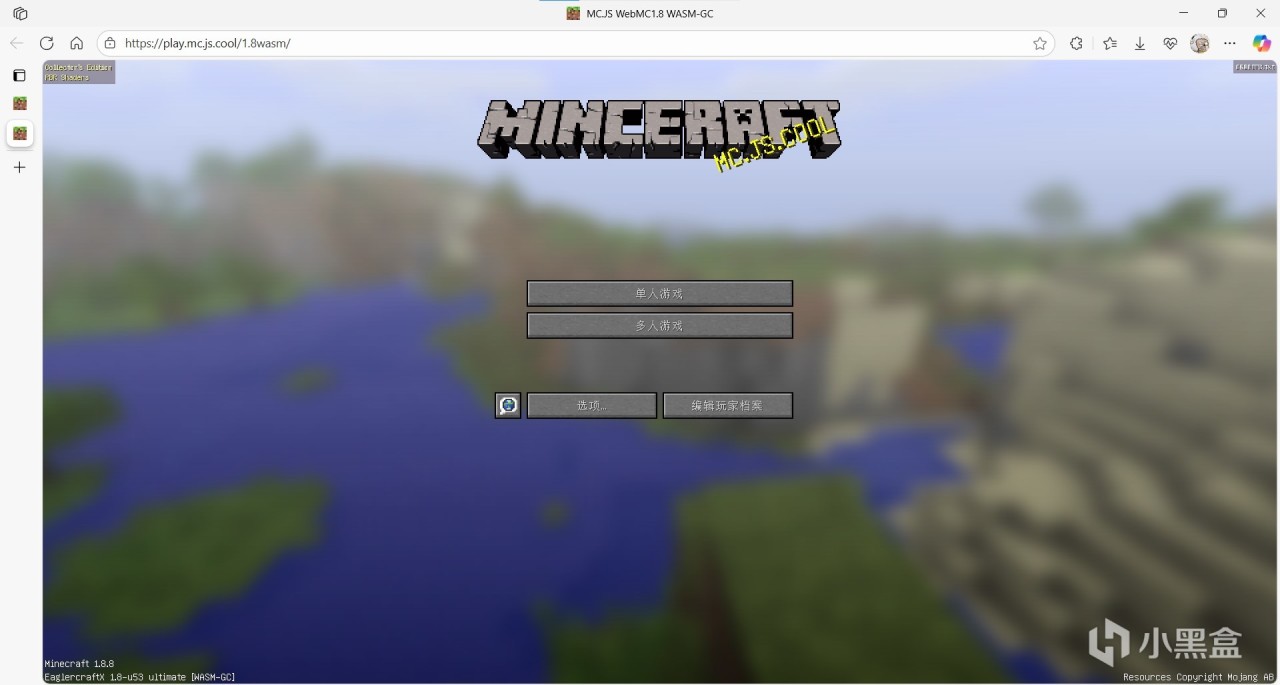
Task: Open Settings and more ellipsis menu
Action: tap(1230, 43)
